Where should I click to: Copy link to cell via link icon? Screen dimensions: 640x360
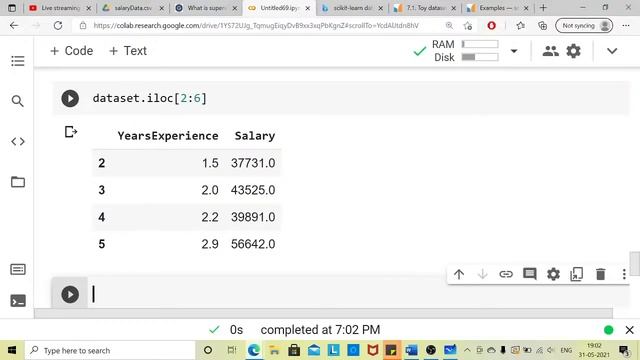pyautogui.click(x=506, y=274)
